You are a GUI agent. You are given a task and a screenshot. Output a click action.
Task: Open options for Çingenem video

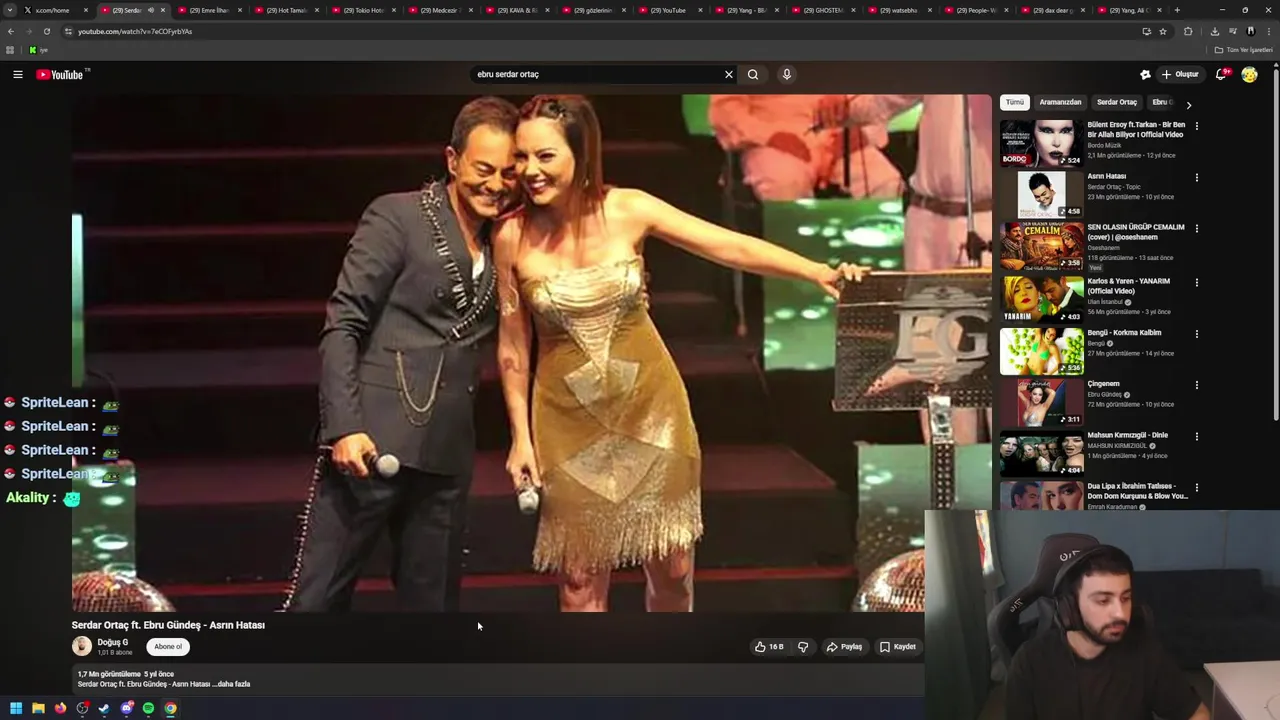point(1196,384)
